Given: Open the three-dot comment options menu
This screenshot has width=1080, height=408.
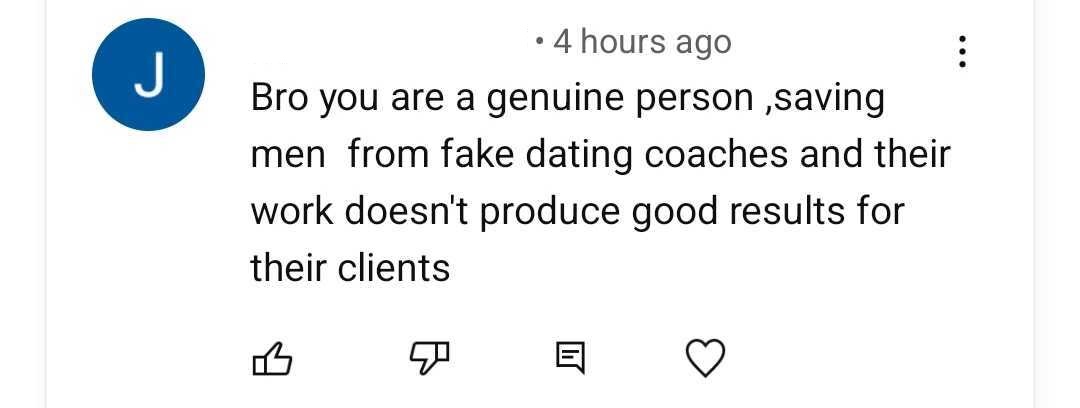Looking at the screenshot, I should (x=962, y=52).
